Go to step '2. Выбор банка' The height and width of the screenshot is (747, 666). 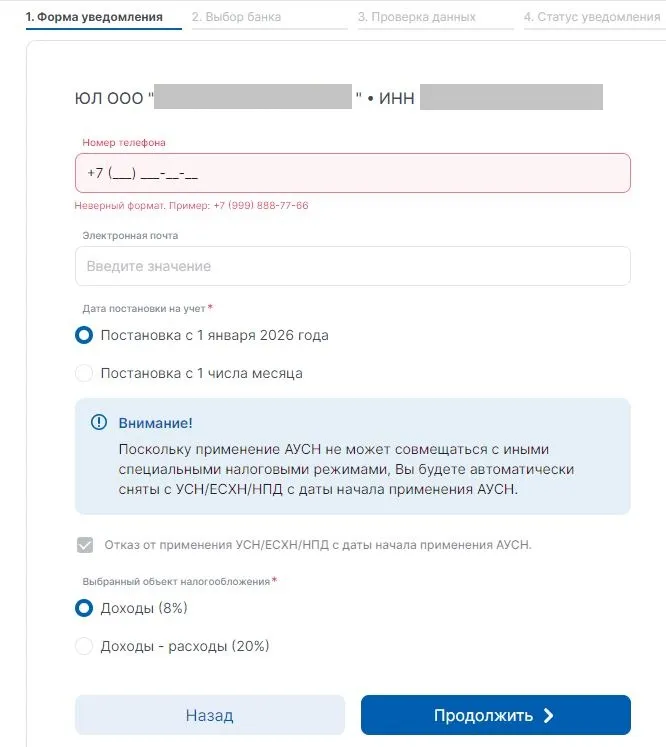(236, 17)
